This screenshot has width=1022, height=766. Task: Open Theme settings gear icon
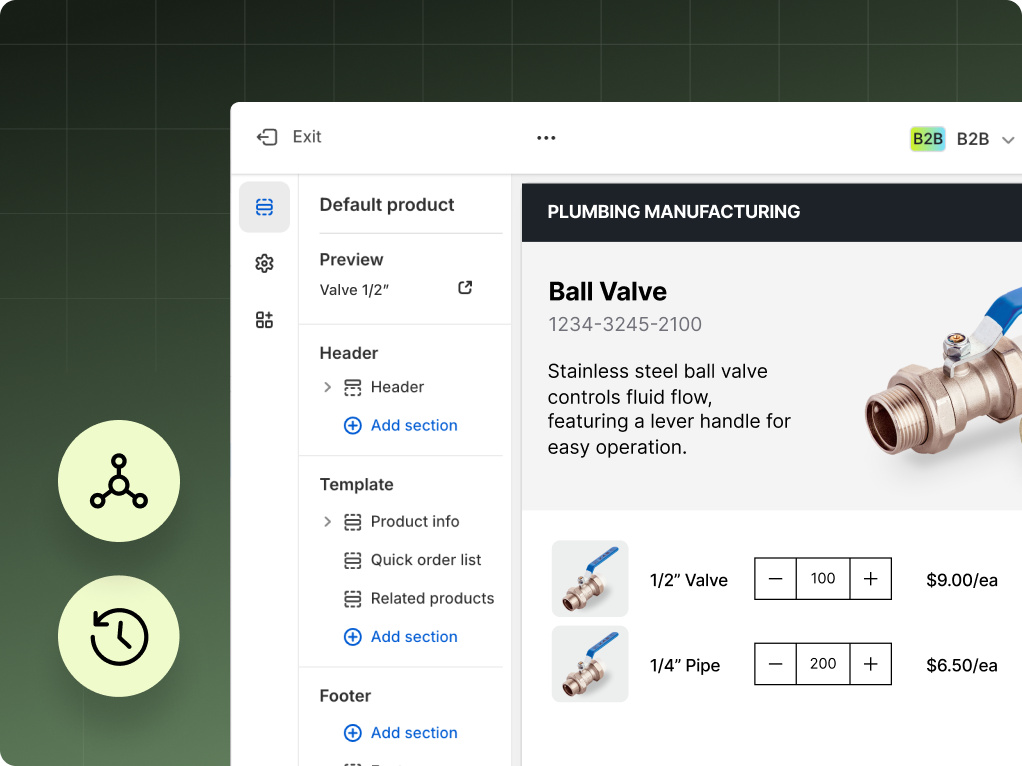264,263
